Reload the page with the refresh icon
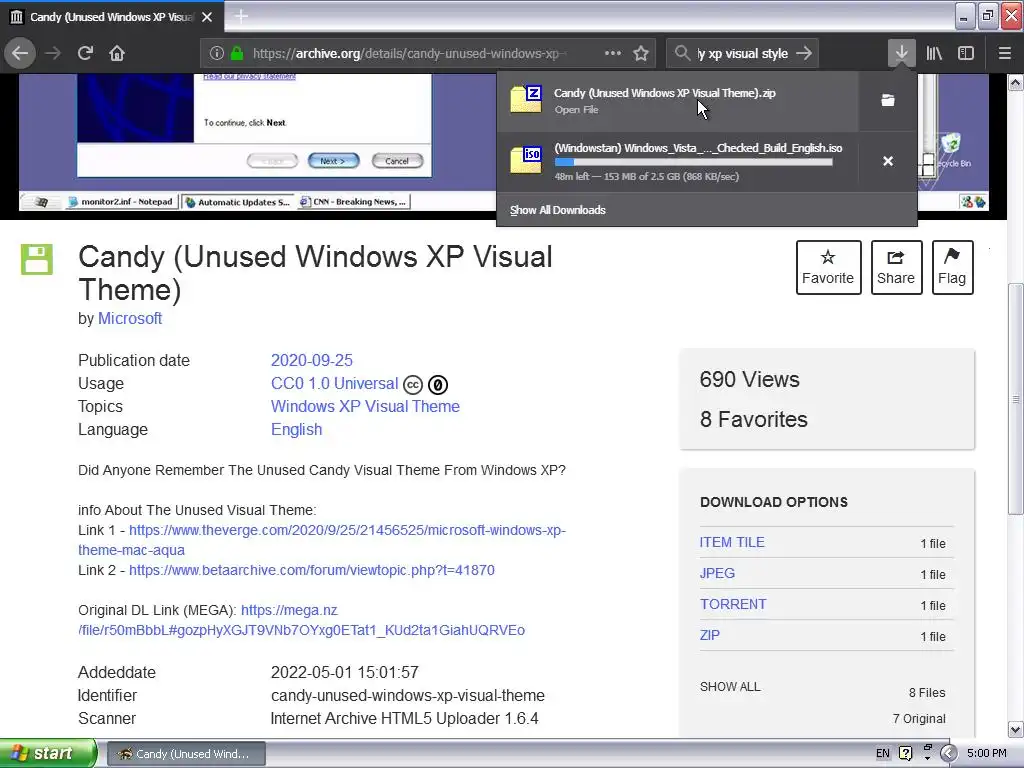1024x768 pixels. (x=86, y=53)
